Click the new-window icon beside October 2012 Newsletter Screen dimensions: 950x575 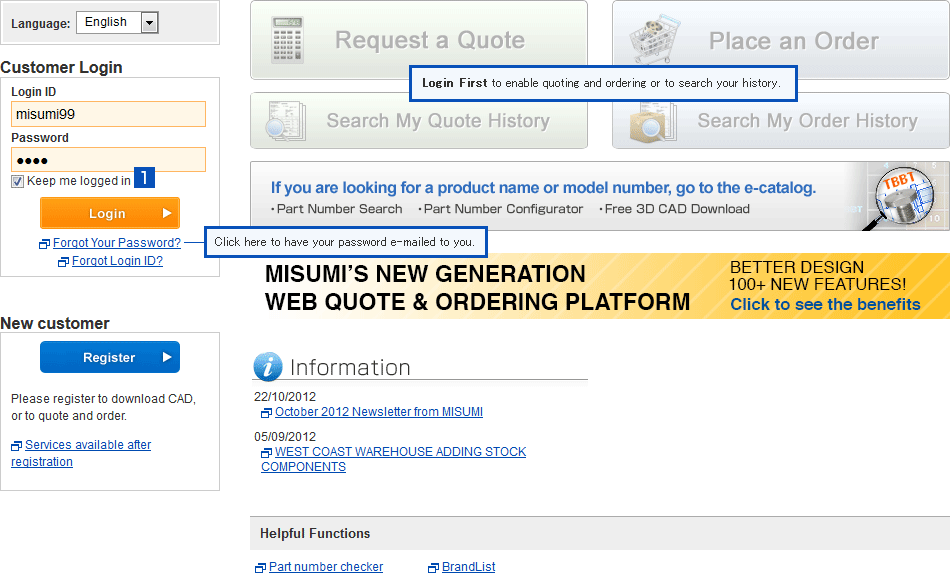pyautogui.click(x=267, y=413)
